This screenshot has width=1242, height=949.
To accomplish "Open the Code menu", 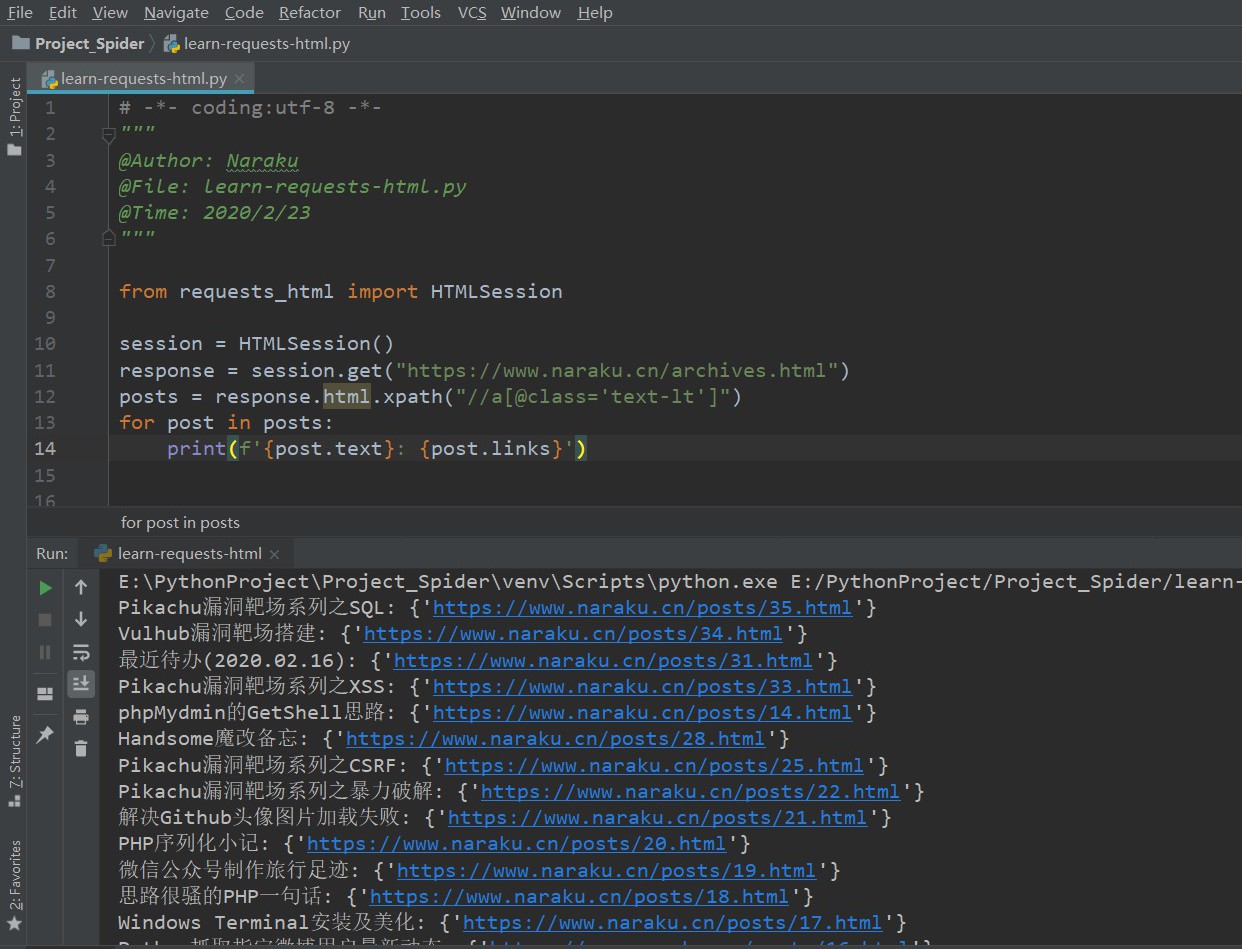I will 244,13.
